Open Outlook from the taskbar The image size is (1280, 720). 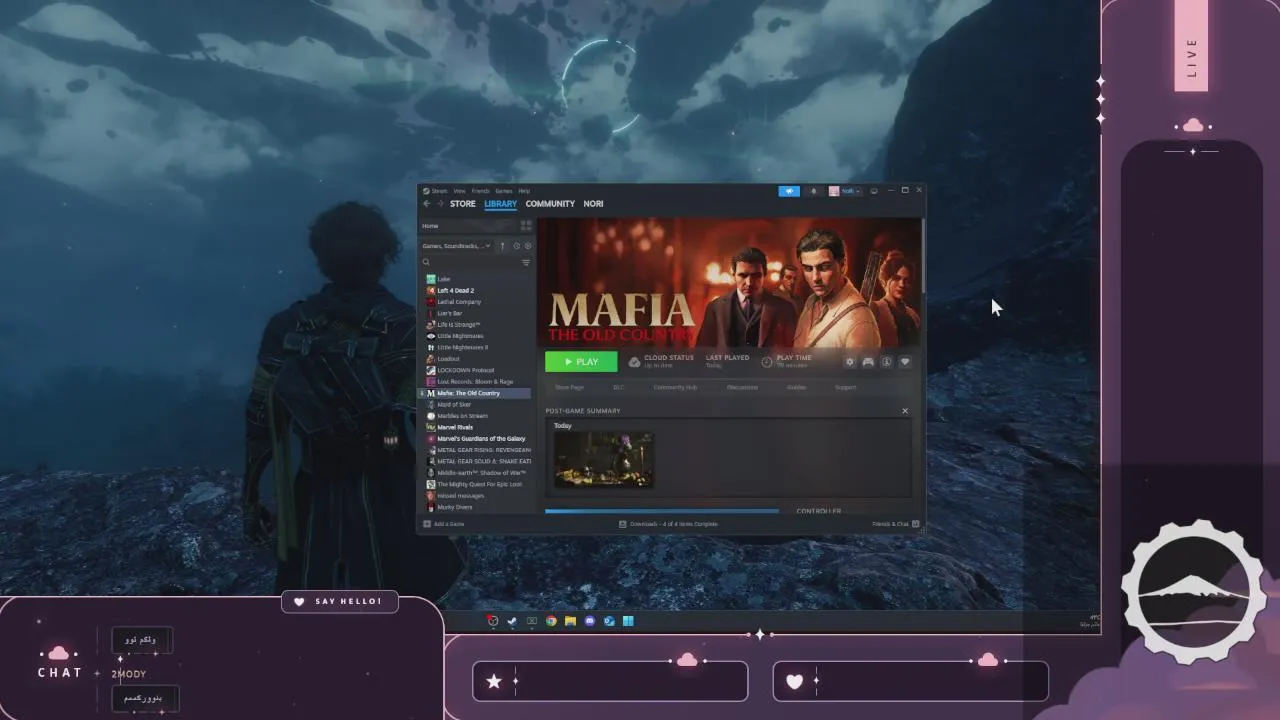[x=609, y=621]
